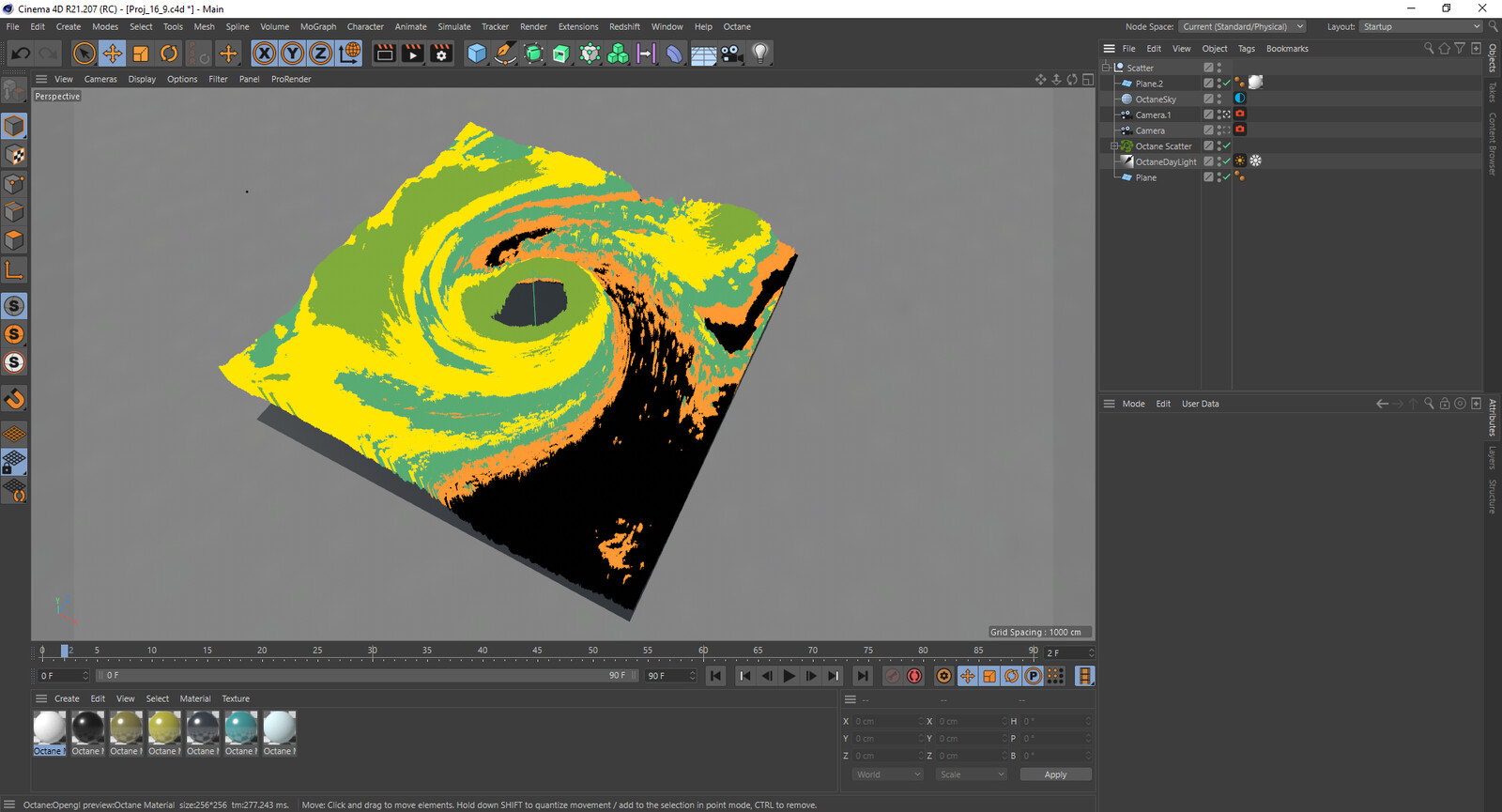Open the MoGraph menu
This screenshot has width=1502, height=812.
coord(318,26)
